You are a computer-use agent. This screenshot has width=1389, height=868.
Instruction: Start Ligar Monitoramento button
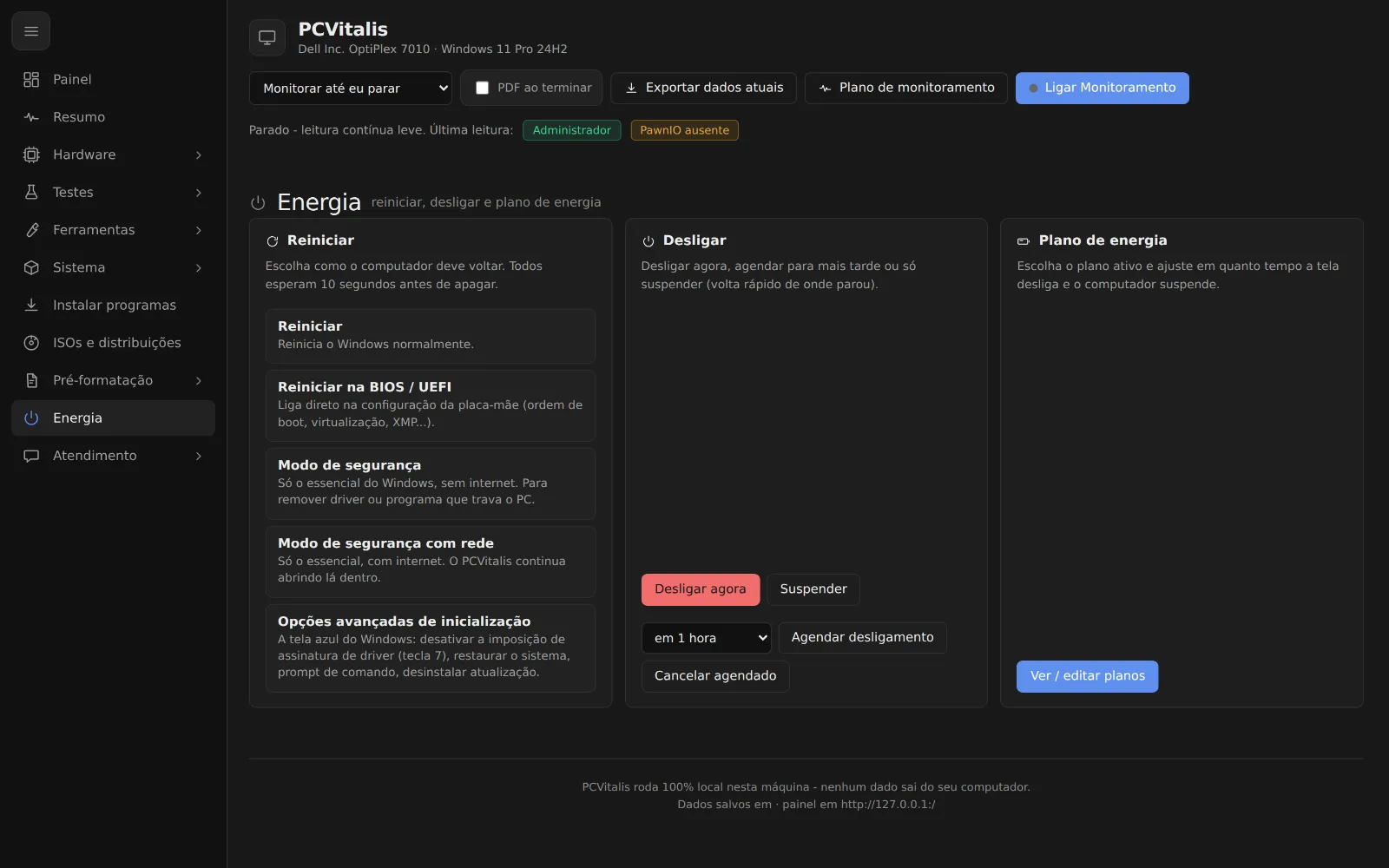pyautogui.click(x=1103, y=88)
